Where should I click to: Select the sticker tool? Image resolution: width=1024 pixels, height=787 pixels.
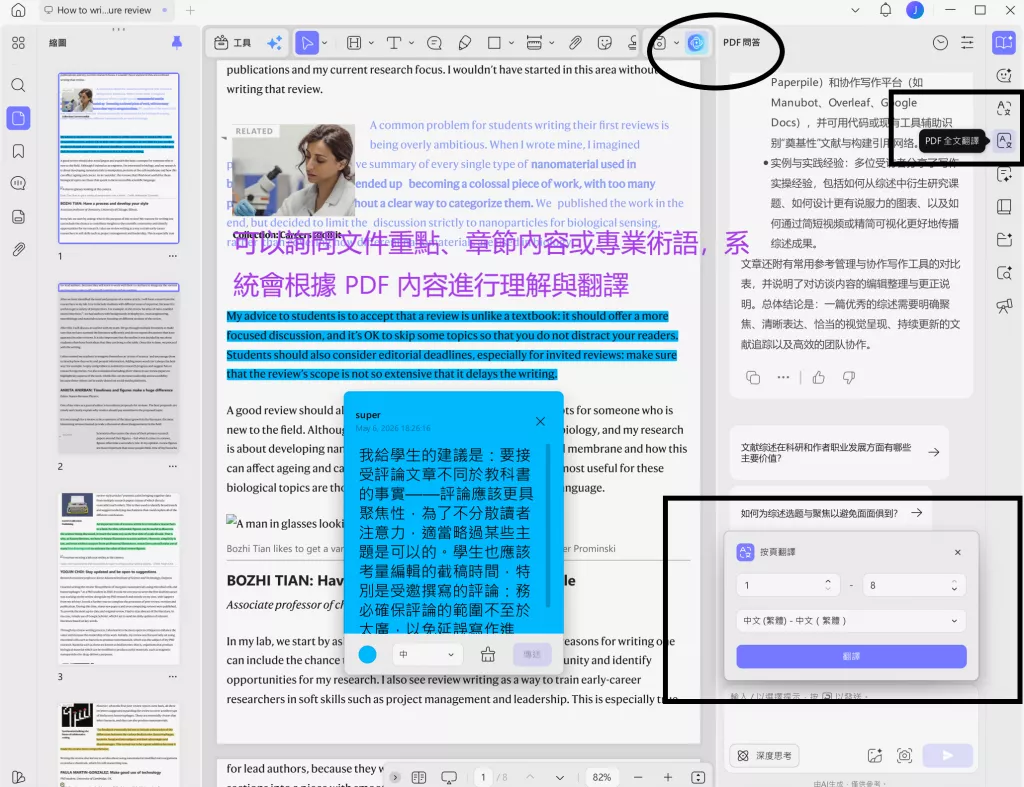pyautogui.click(x=605, y=43)
